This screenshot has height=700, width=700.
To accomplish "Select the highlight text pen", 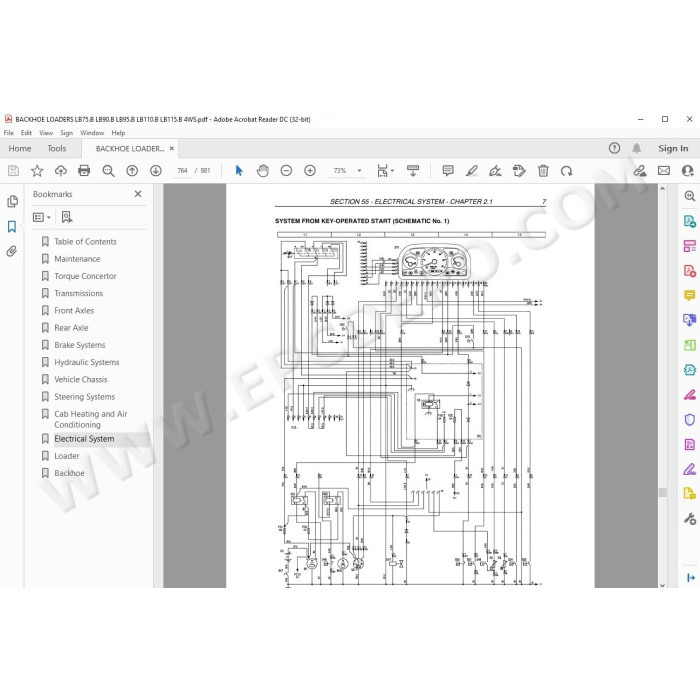I will tap(472, 171).
